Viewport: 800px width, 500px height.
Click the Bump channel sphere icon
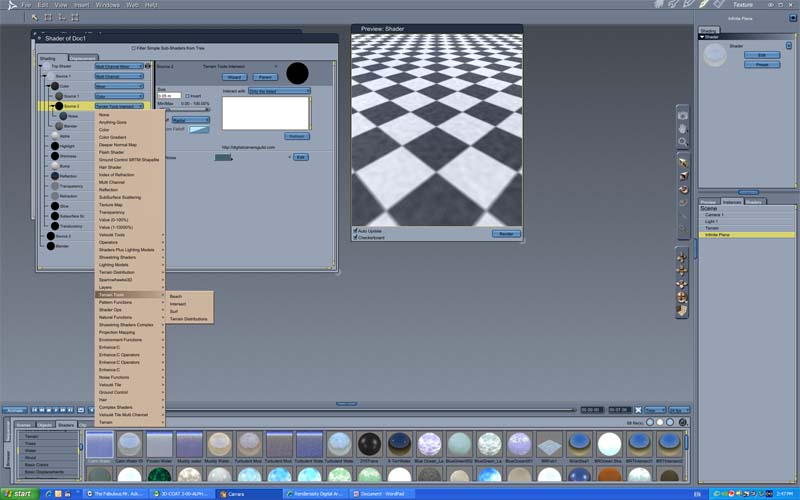53,166
